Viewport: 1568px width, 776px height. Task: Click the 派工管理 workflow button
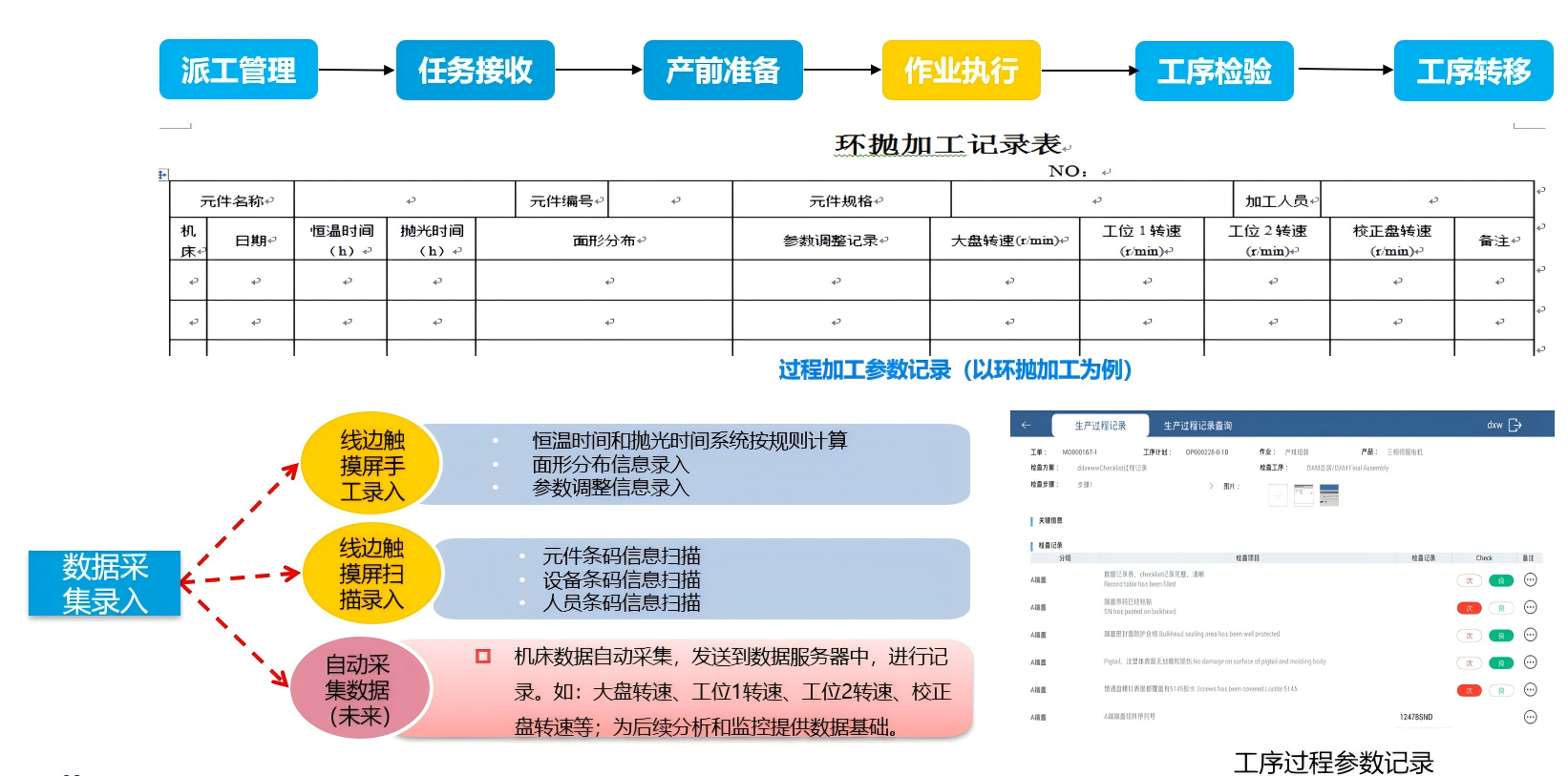point(238,70)
